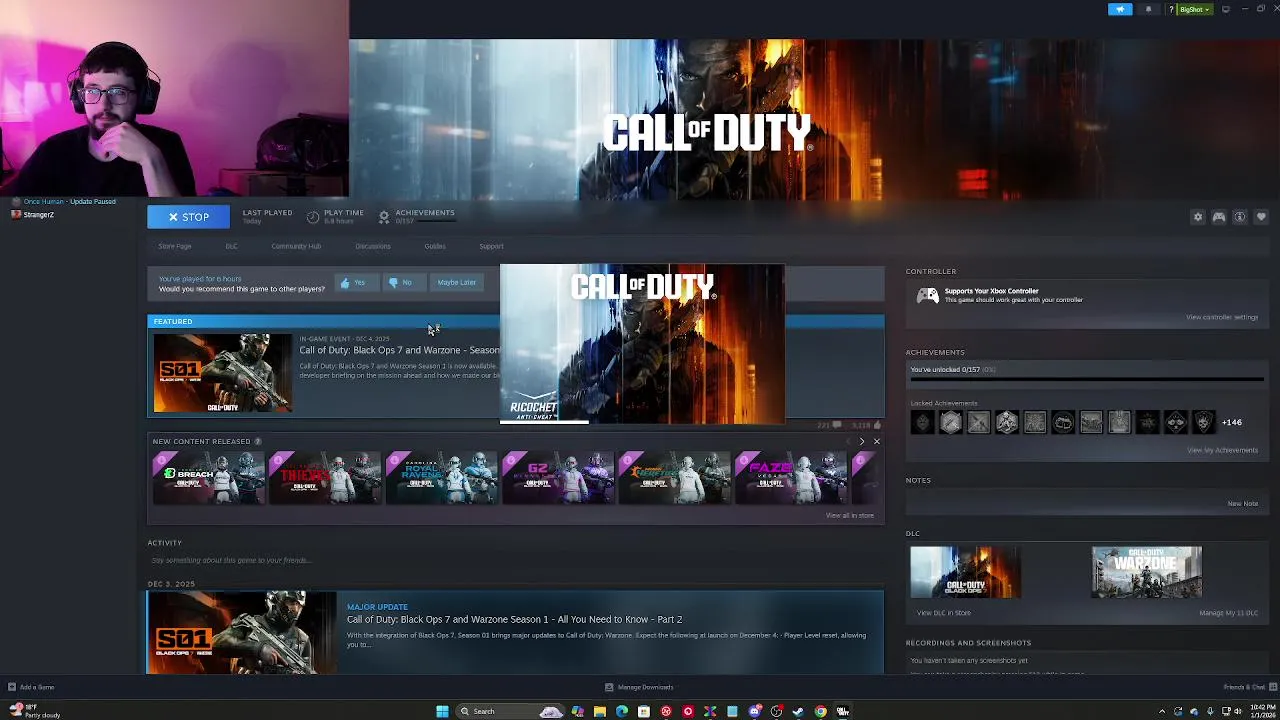Open Microsoft Edge from the taskbar
1280x720 pixels.
pos(622,711)
